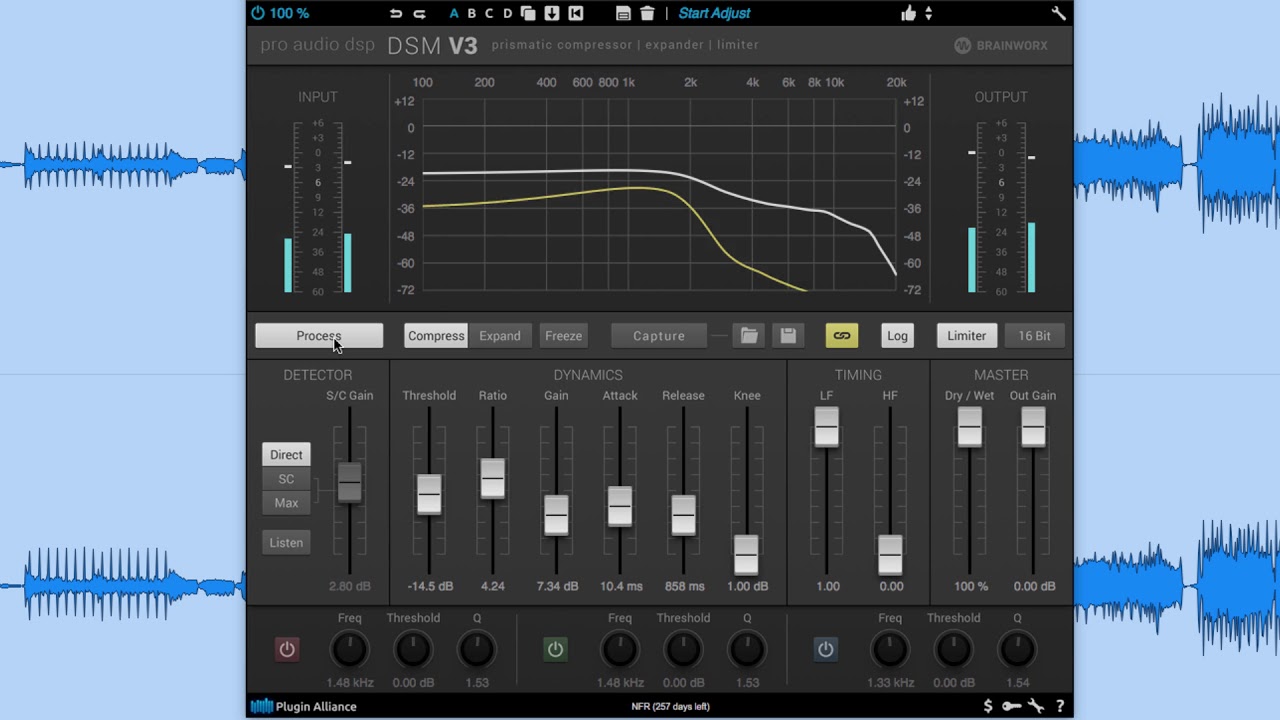Switch to Expand mode
Image resolution: width=1280 pixels, height=720 pixels.
500,336
